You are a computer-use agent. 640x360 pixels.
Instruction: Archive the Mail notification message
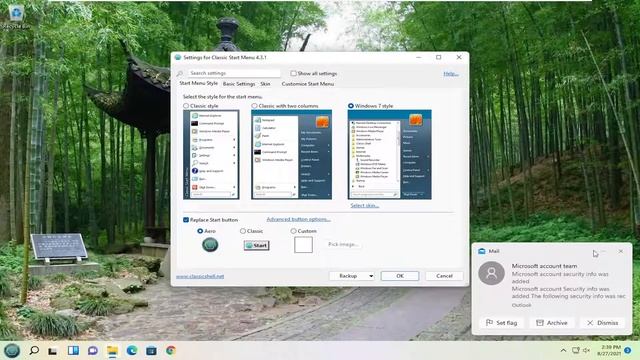[552, 322]
